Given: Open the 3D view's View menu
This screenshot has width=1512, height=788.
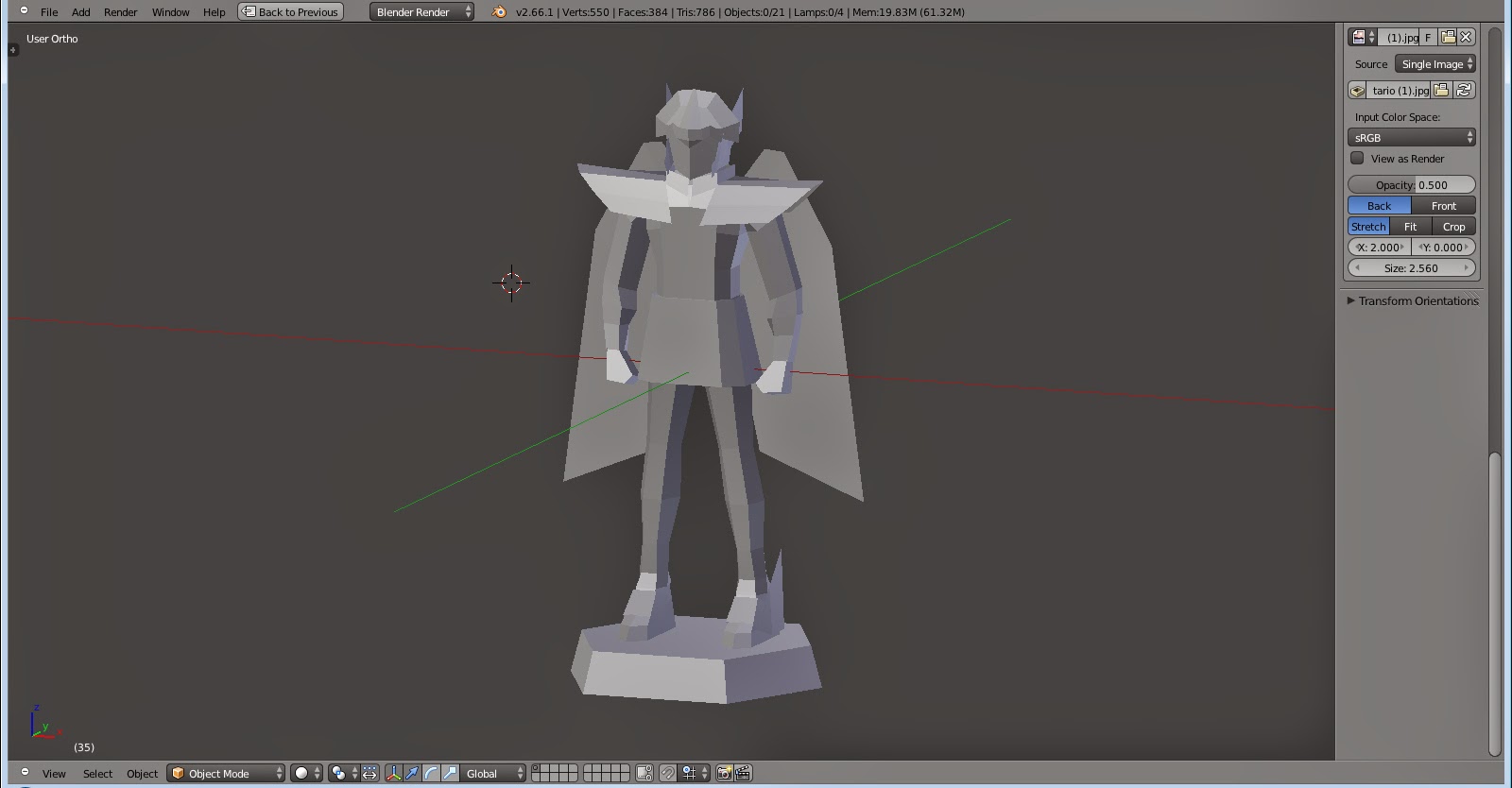Looking at the screenshot, I should pyautogui.click(x=54, y=774).
